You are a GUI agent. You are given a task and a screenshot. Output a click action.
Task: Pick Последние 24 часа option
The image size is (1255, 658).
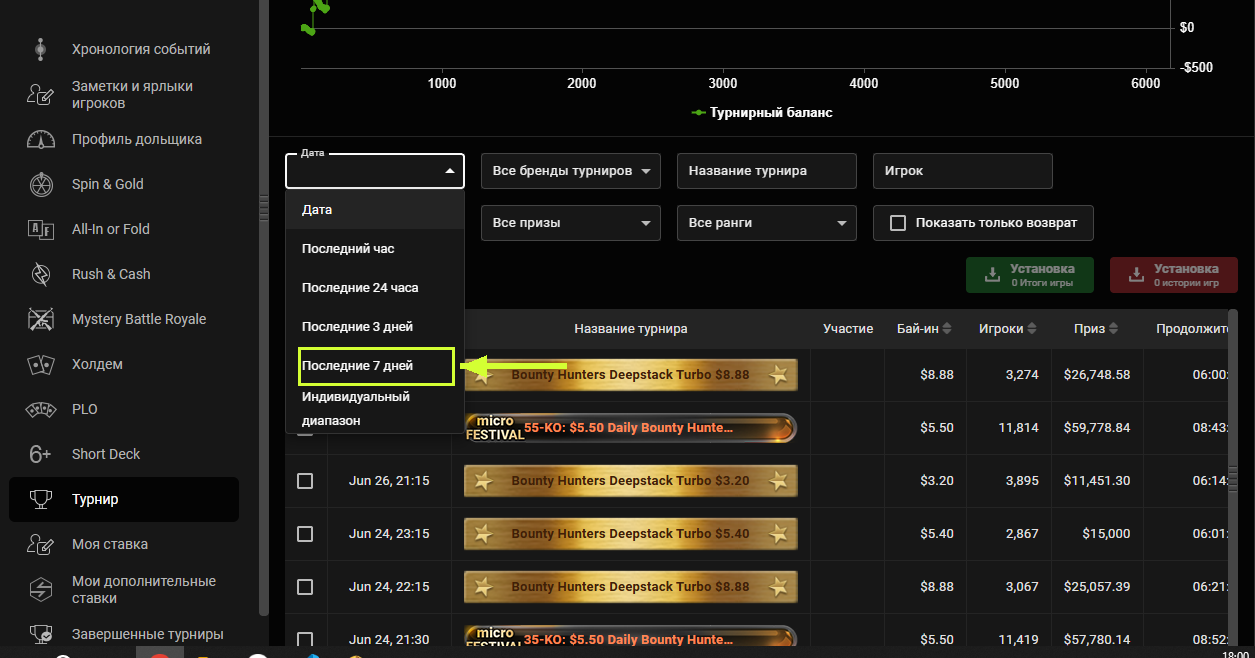(x=375, y=288)
